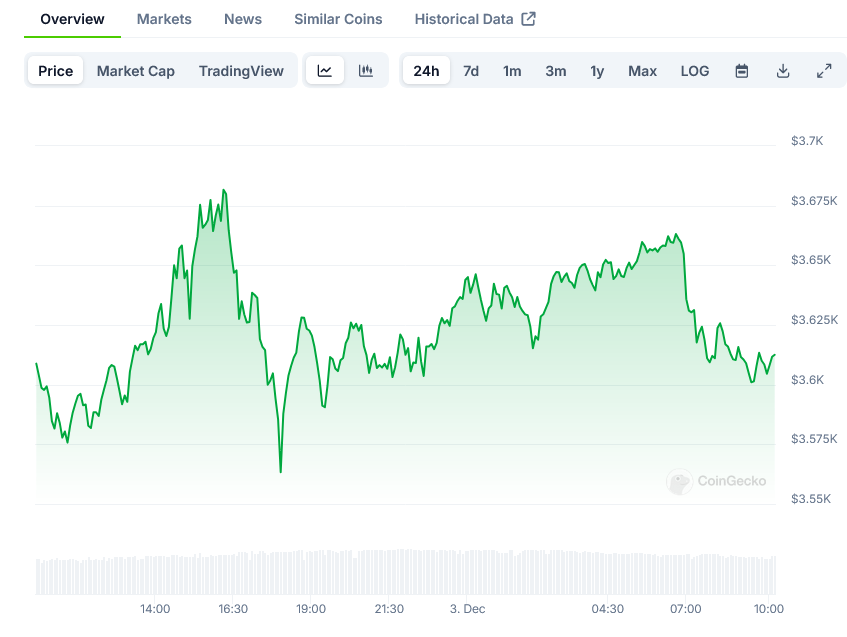Select the Price chart mode
847x637 pixels.
coord(56,71)
